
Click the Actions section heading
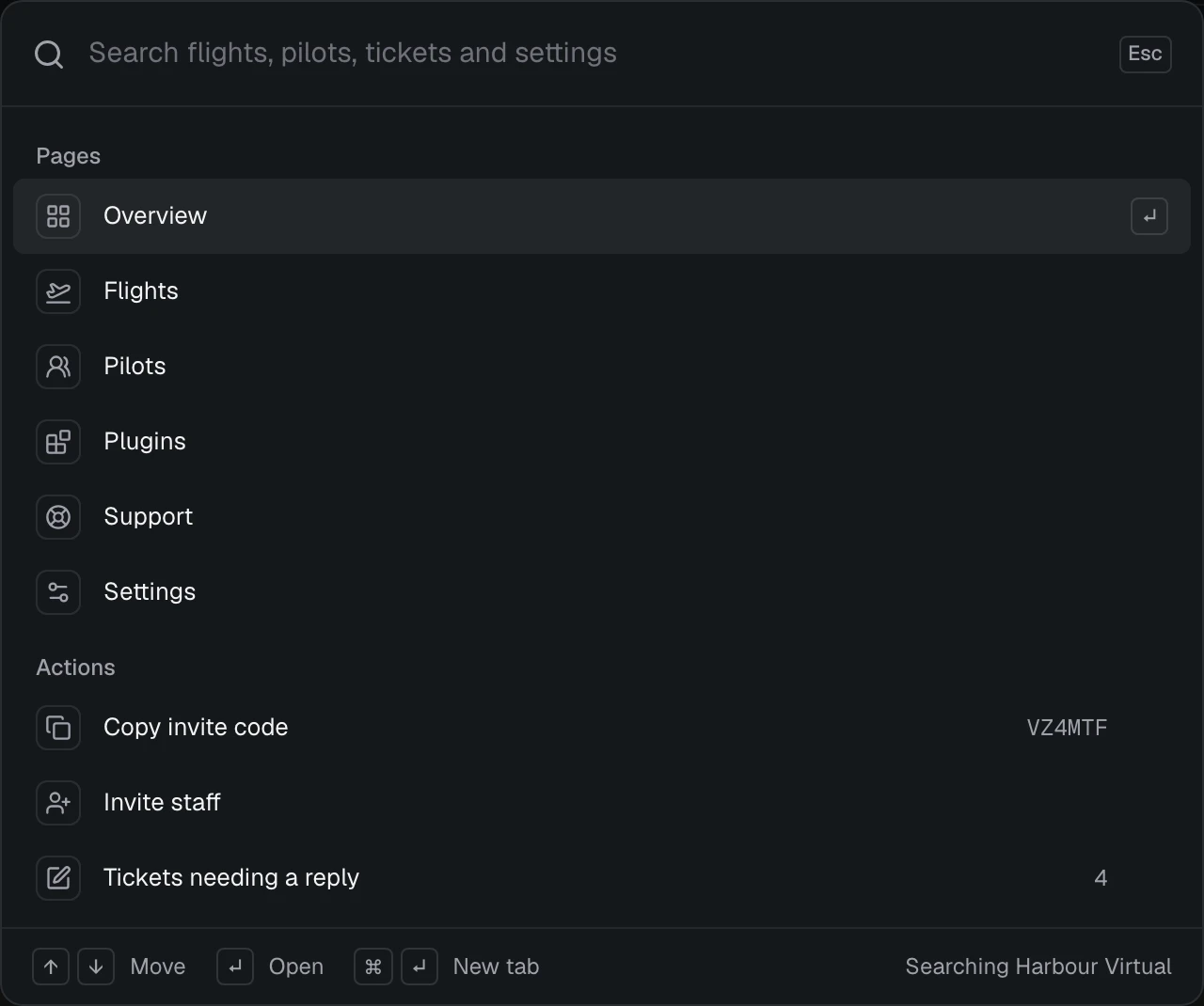pos(75,668)
